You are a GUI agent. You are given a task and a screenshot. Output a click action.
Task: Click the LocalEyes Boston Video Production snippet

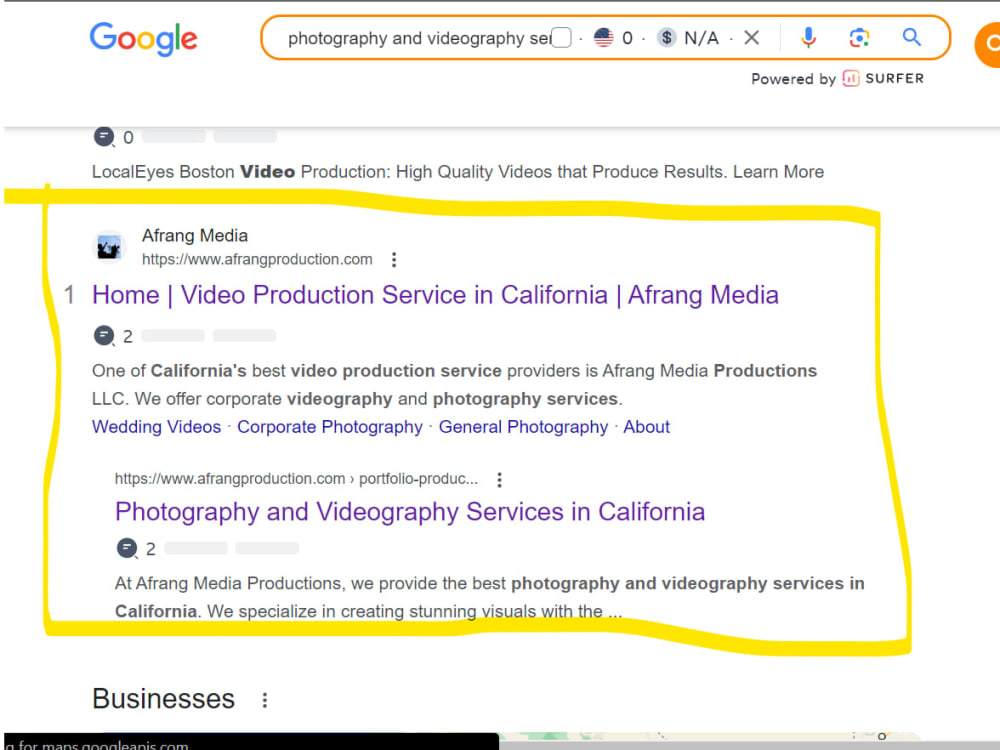[x=458, y=172]
